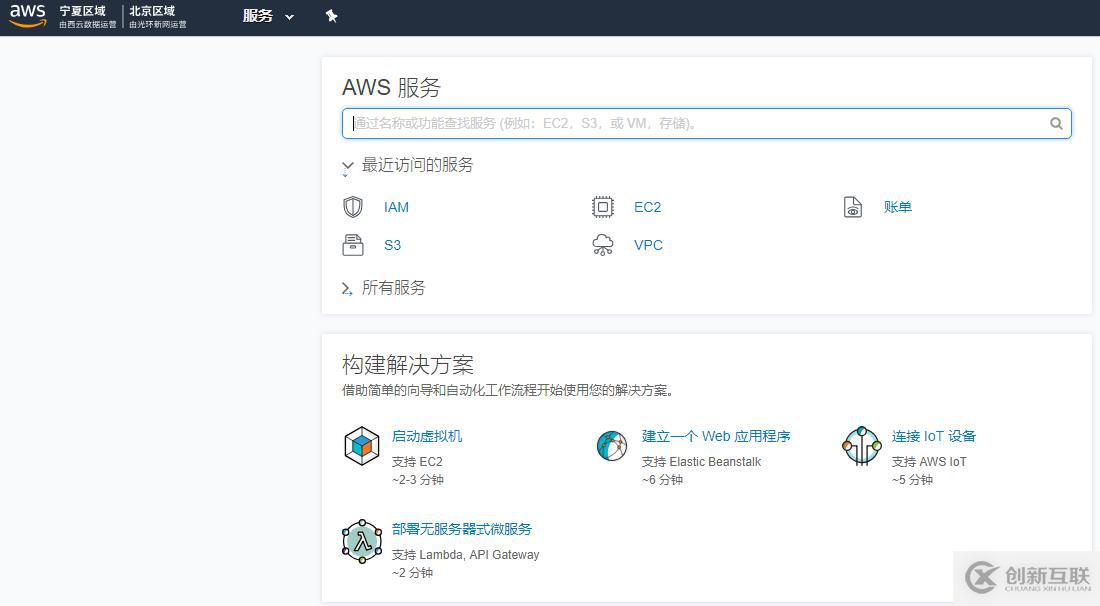The width and height of the screenshot is (1100, 606).
Task: Select the S3 bucket icon
Action: [x=353, y=244]
